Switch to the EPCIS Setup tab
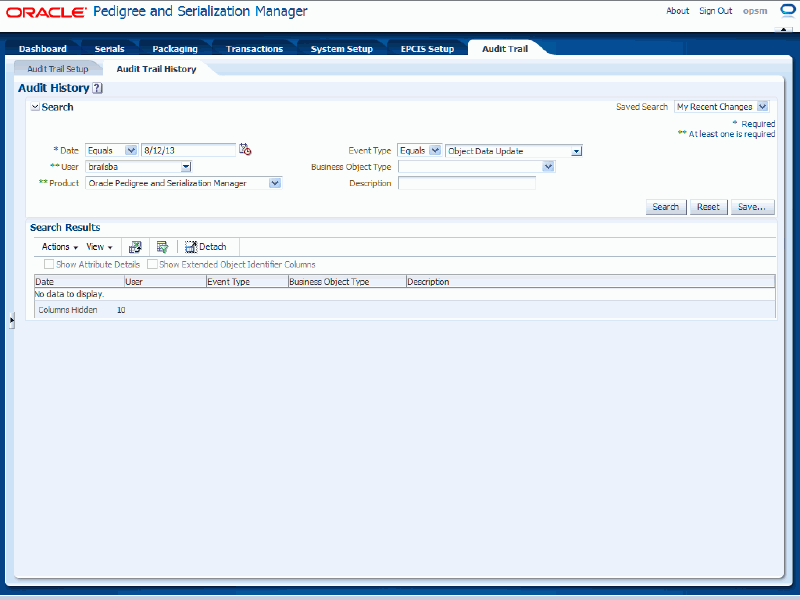This screenshot has height=600, width=800. 427,49
